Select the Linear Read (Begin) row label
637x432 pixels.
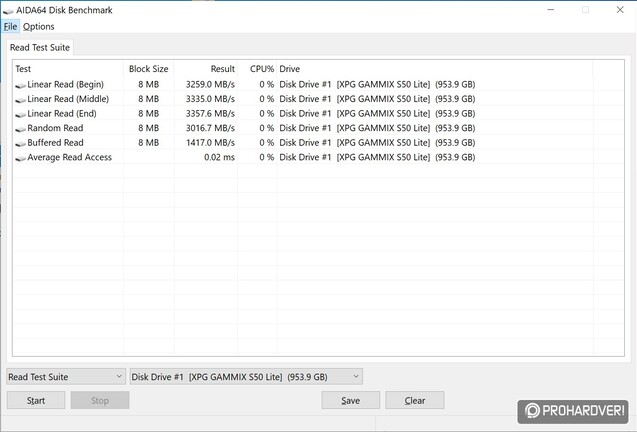coord(65,85)
